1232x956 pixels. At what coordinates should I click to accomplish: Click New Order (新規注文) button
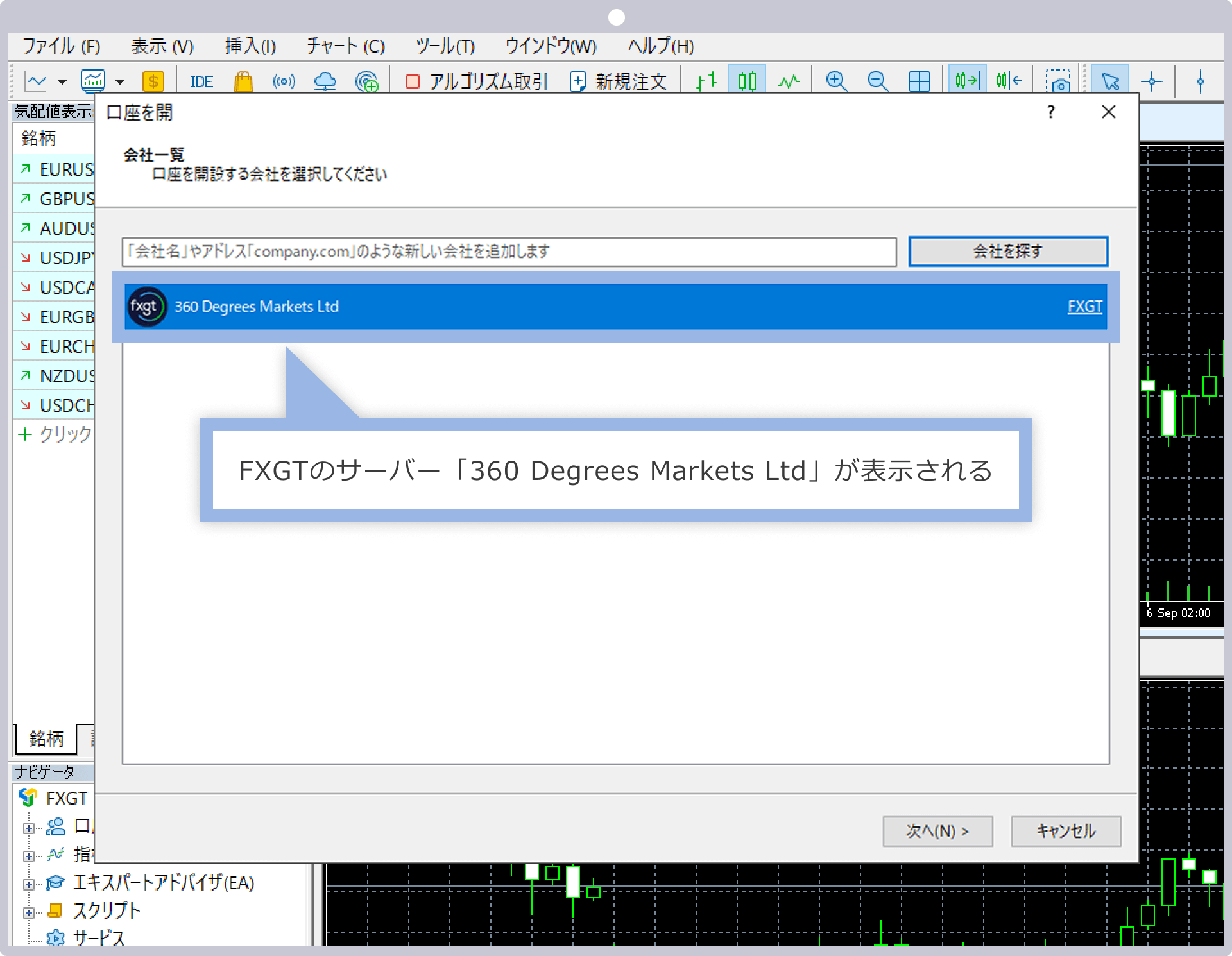pyautogui.click(x=619, y=81)
